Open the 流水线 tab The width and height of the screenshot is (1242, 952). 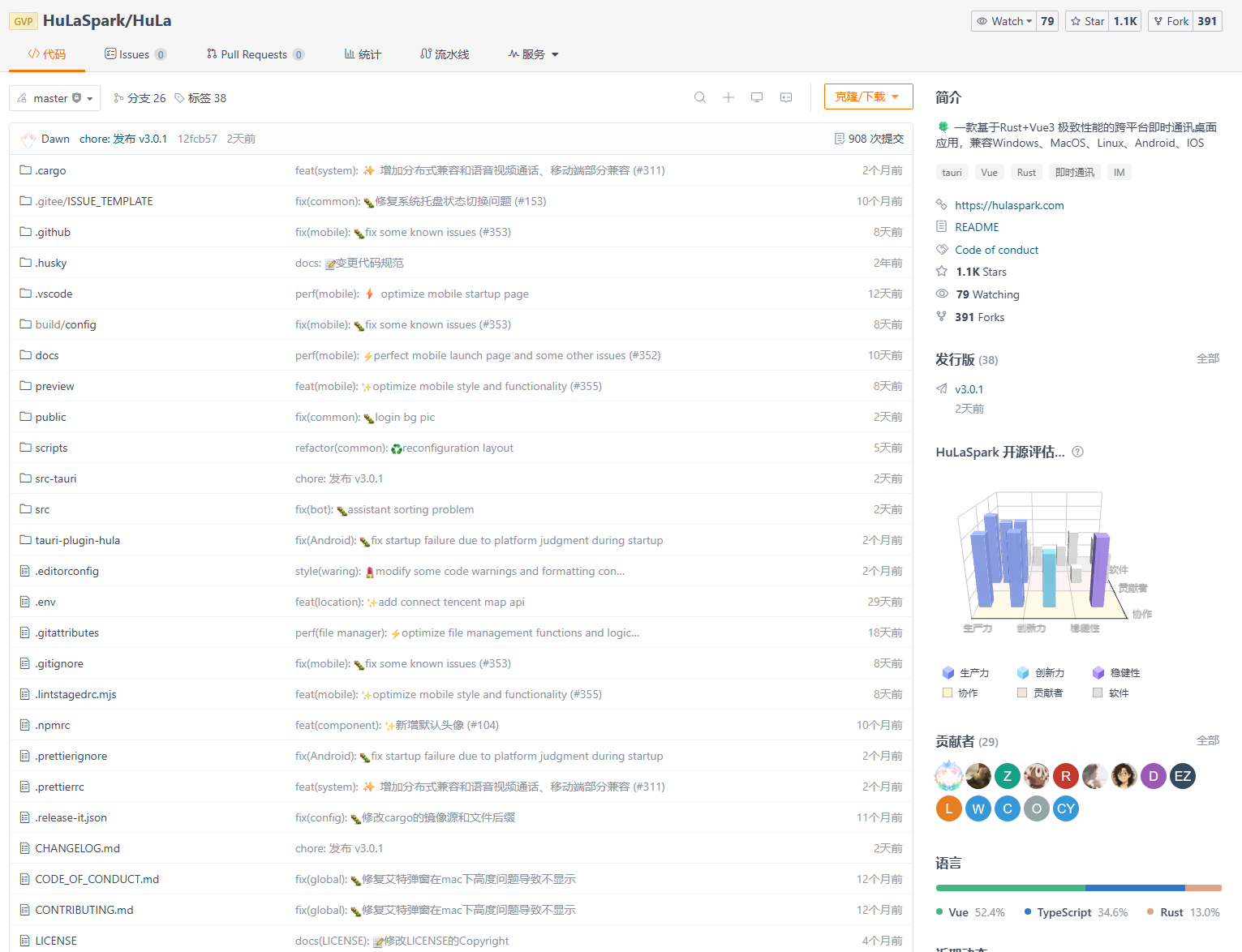tap(445, 54)
